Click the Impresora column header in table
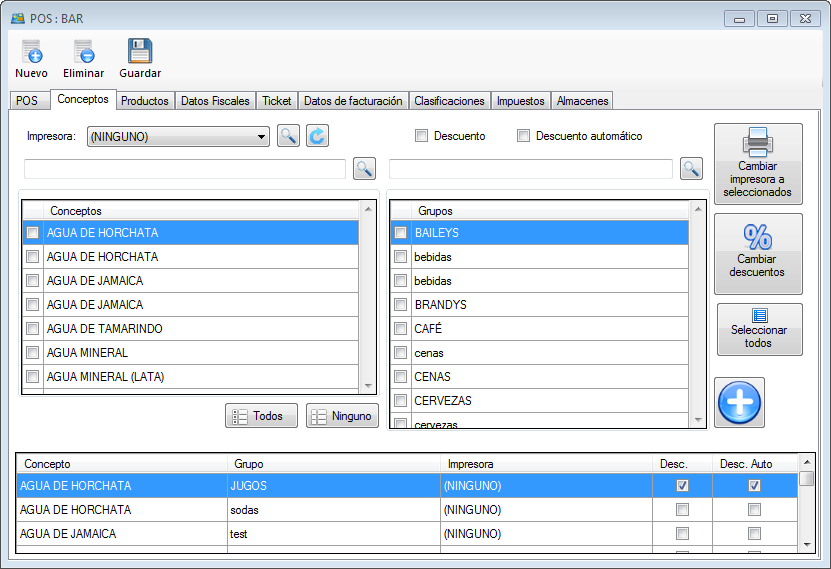 pyautogui.click(x=546, y=464)
